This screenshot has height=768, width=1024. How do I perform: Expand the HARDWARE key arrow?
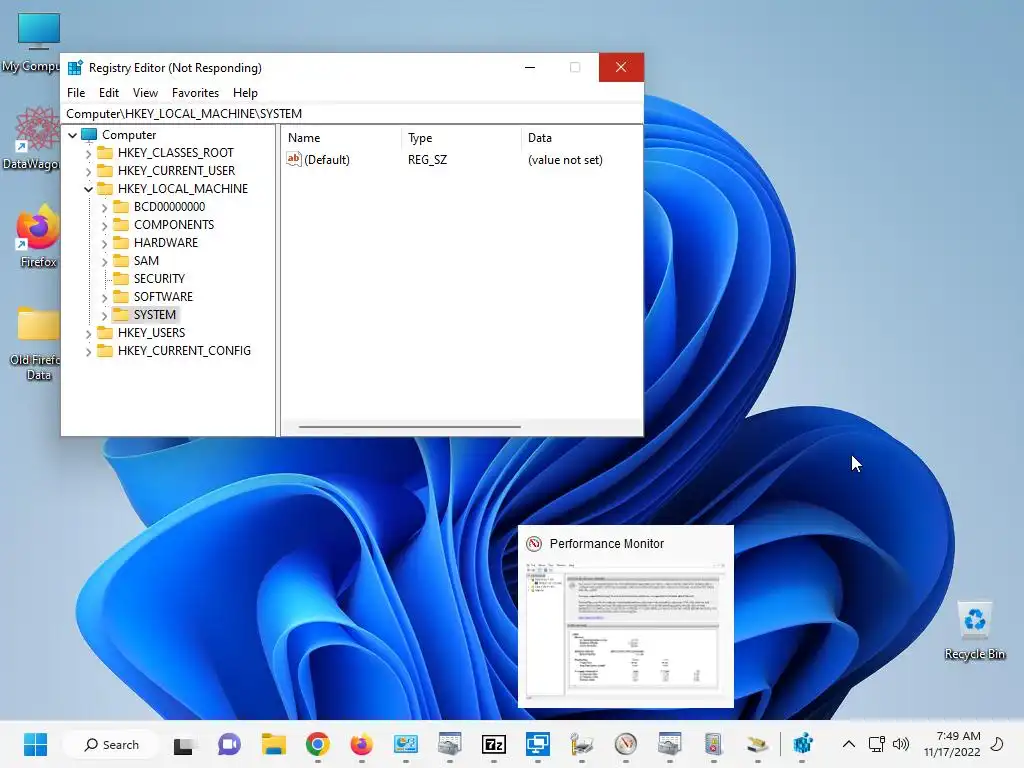104,243
